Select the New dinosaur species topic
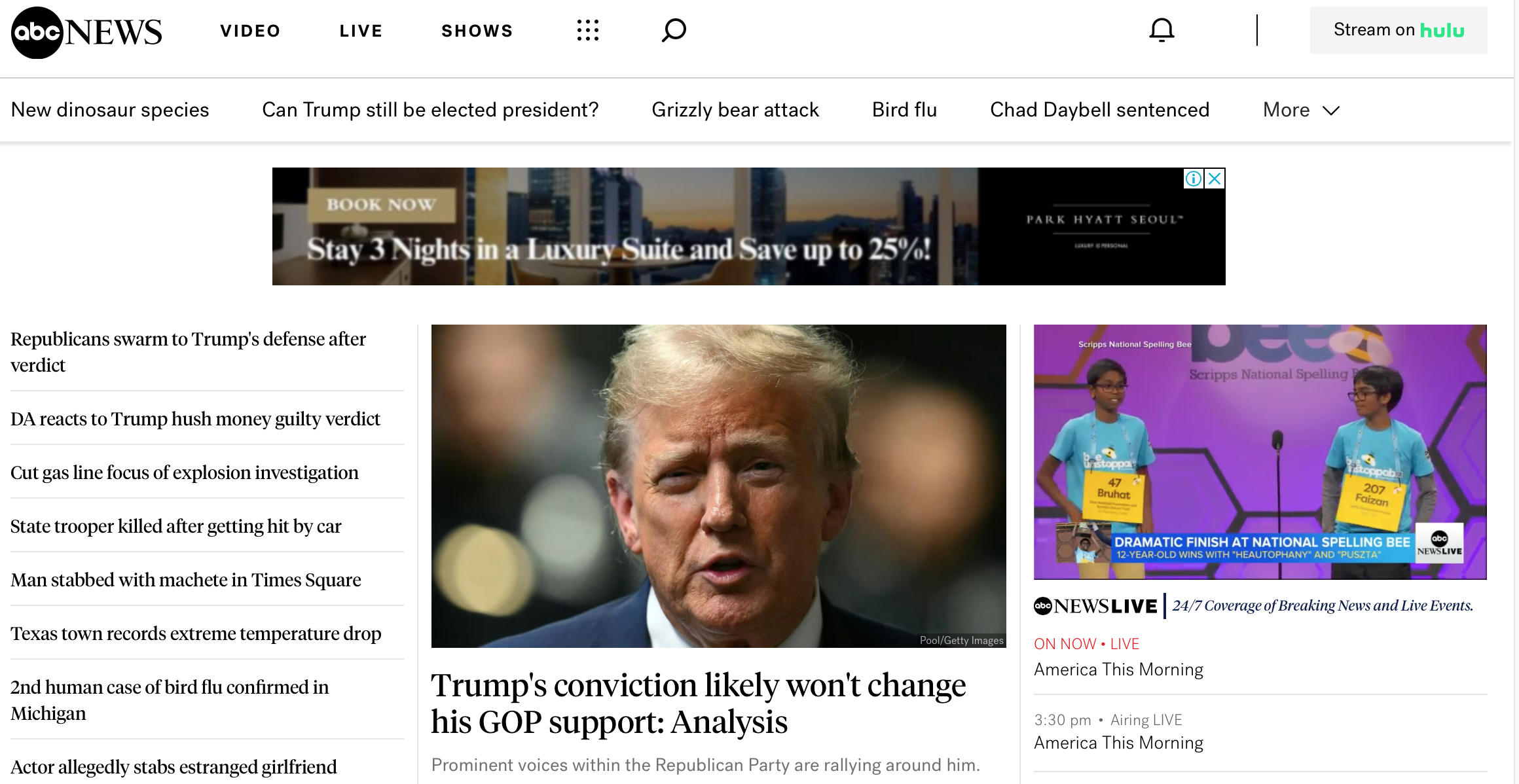The image size is (1519, 784). (110, 110)
